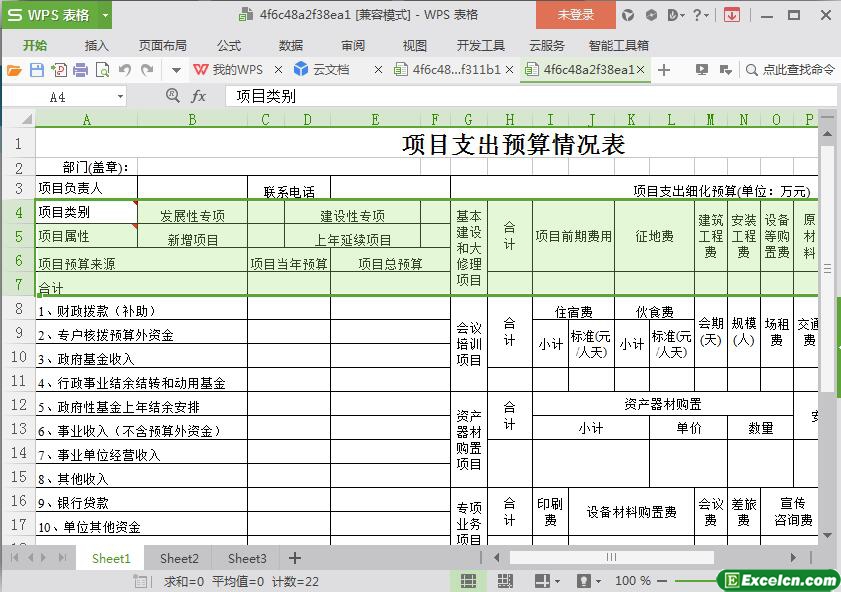Select row 8 header
Screen dimensions: 841x592
(x=19, y=308)
